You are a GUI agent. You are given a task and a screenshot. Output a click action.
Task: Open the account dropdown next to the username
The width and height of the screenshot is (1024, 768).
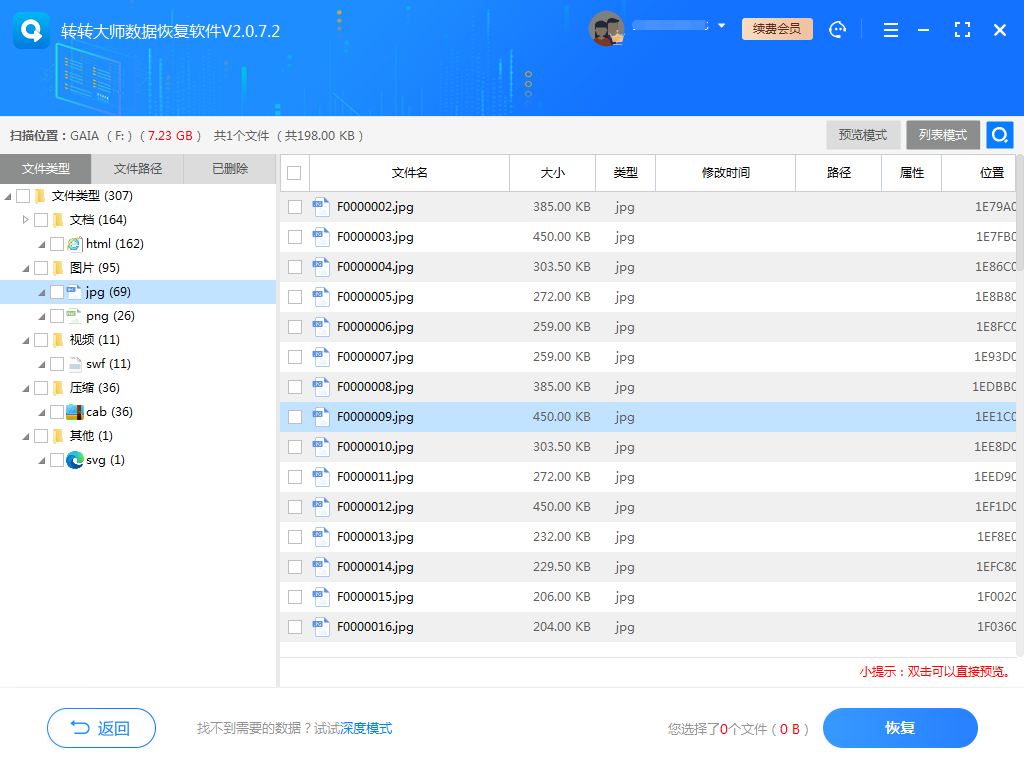(x=723, y=25)
